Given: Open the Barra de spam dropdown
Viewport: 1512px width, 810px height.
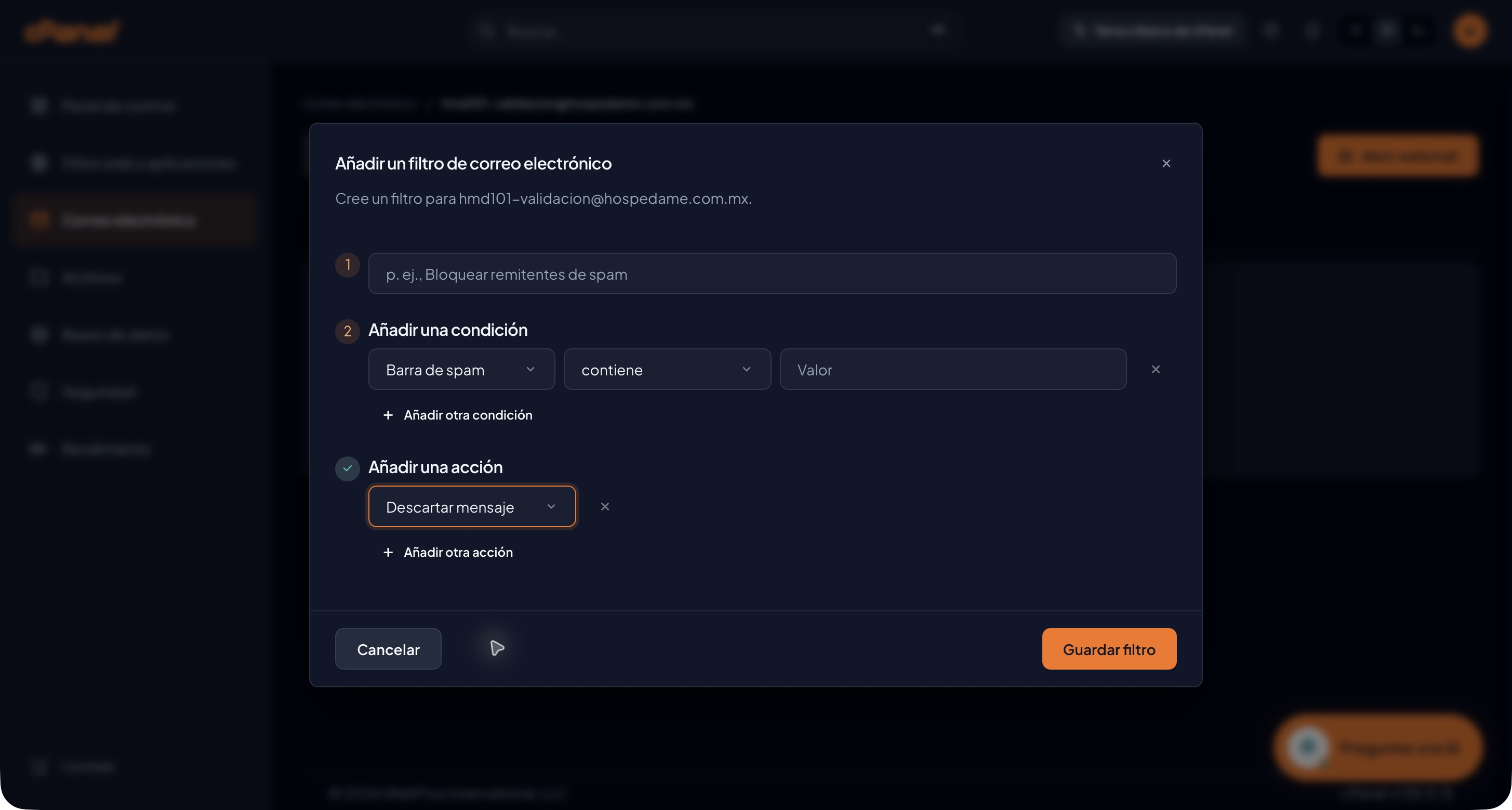Looking at the screenshot, I should 461,370.
